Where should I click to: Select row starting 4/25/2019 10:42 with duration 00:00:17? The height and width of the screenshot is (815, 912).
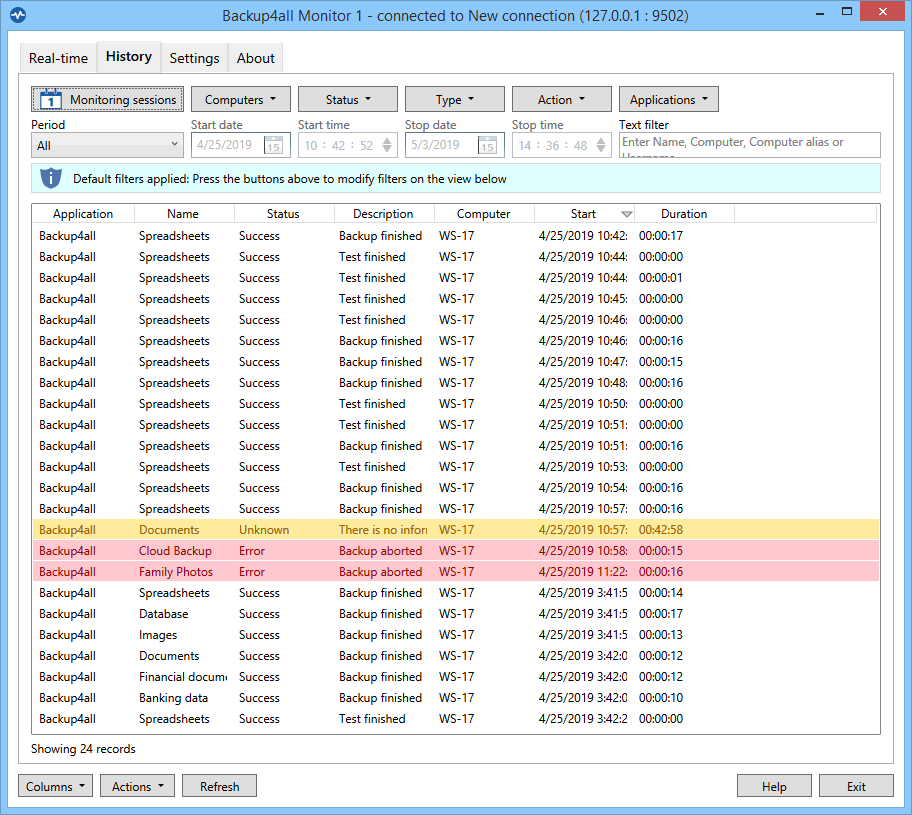456,236
